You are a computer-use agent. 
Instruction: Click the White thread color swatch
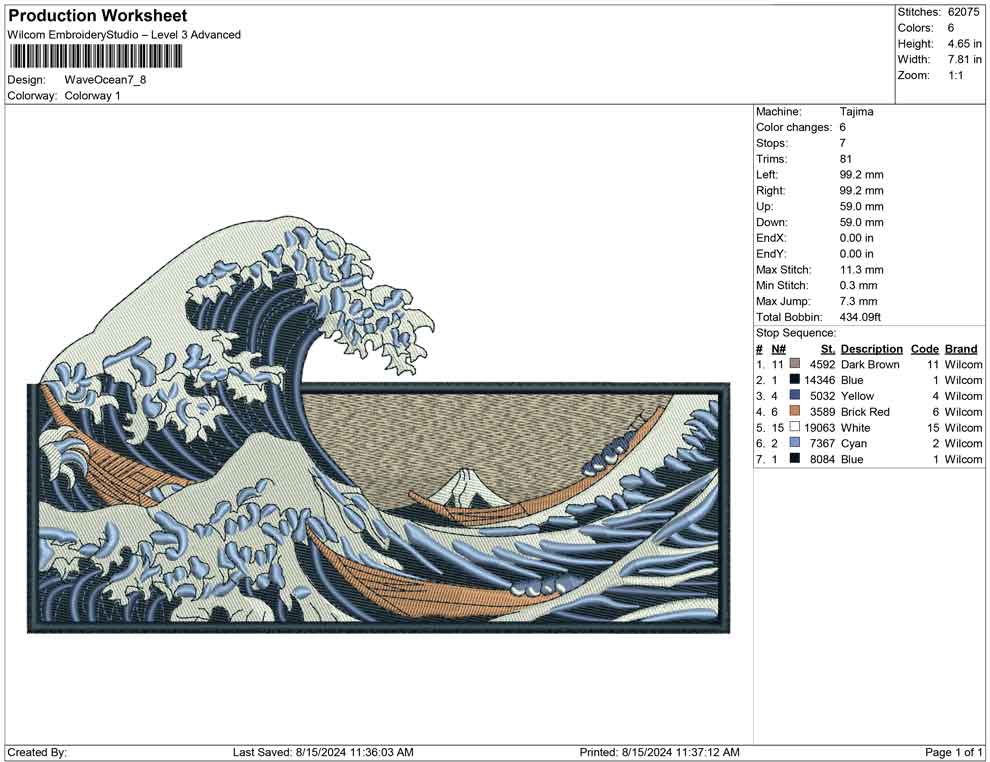click(795, 427)
